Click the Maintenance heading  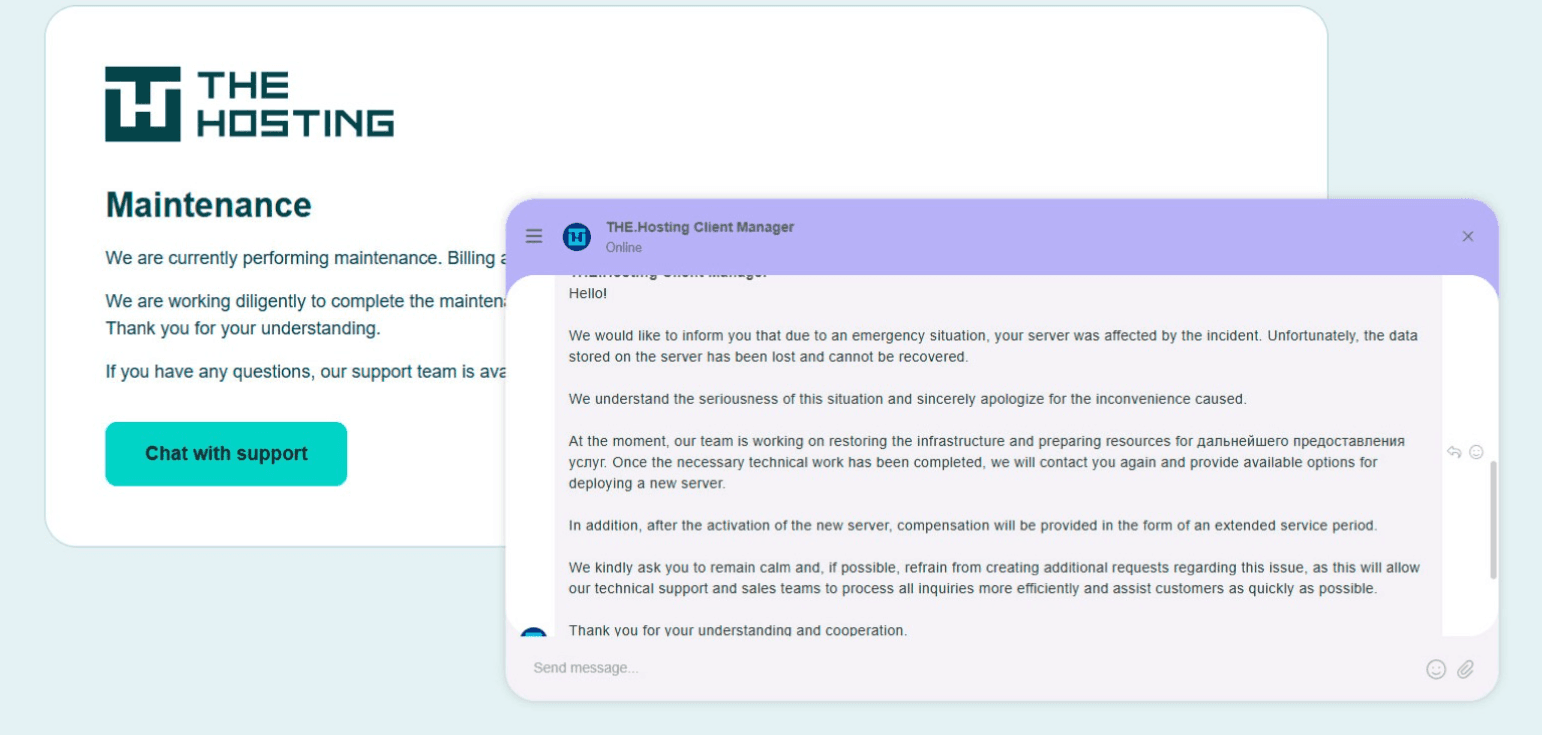point(208,205)
